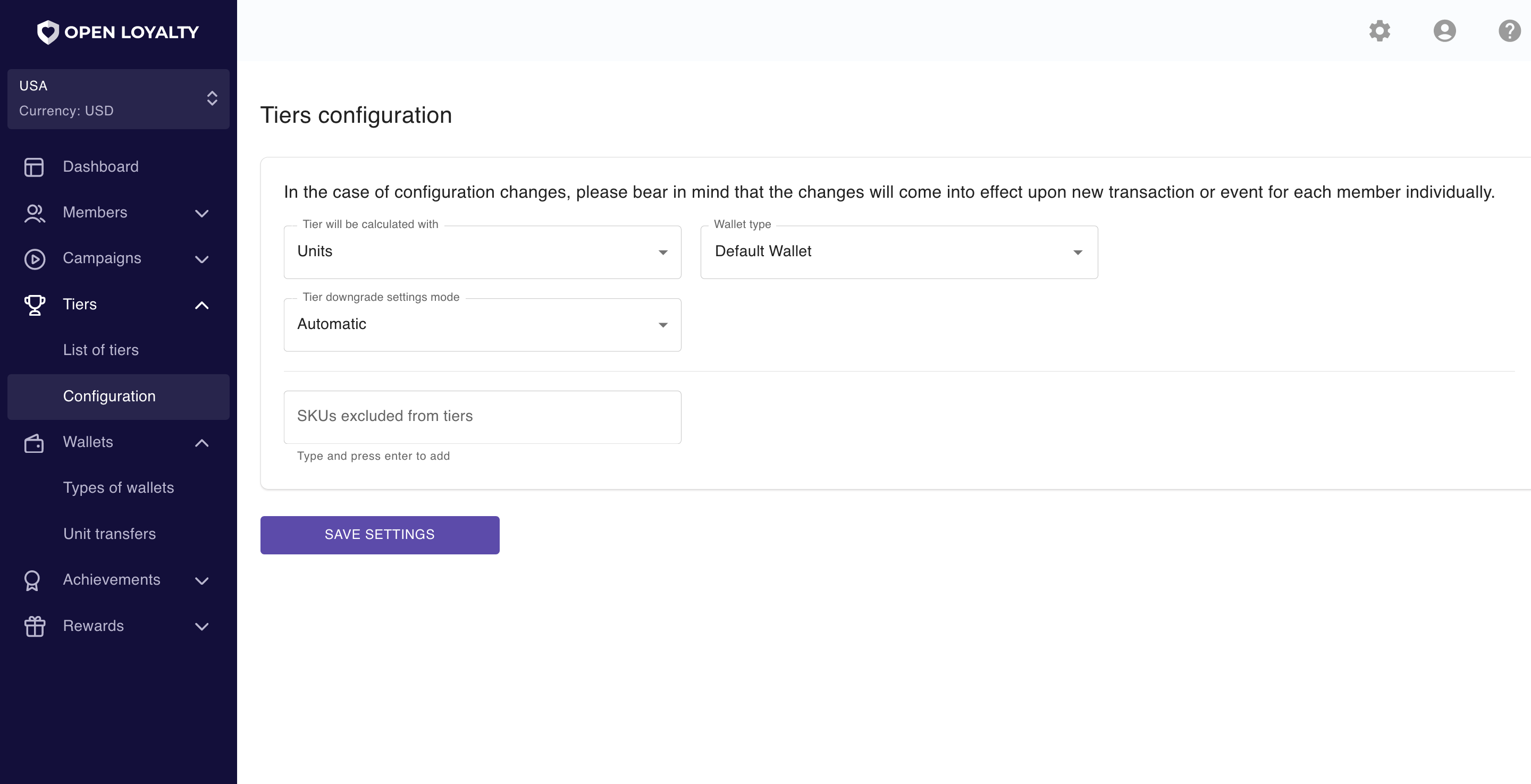Expand the Campaigns menu chevron
Screen dimensions: 1531x784
coord(202,259)
